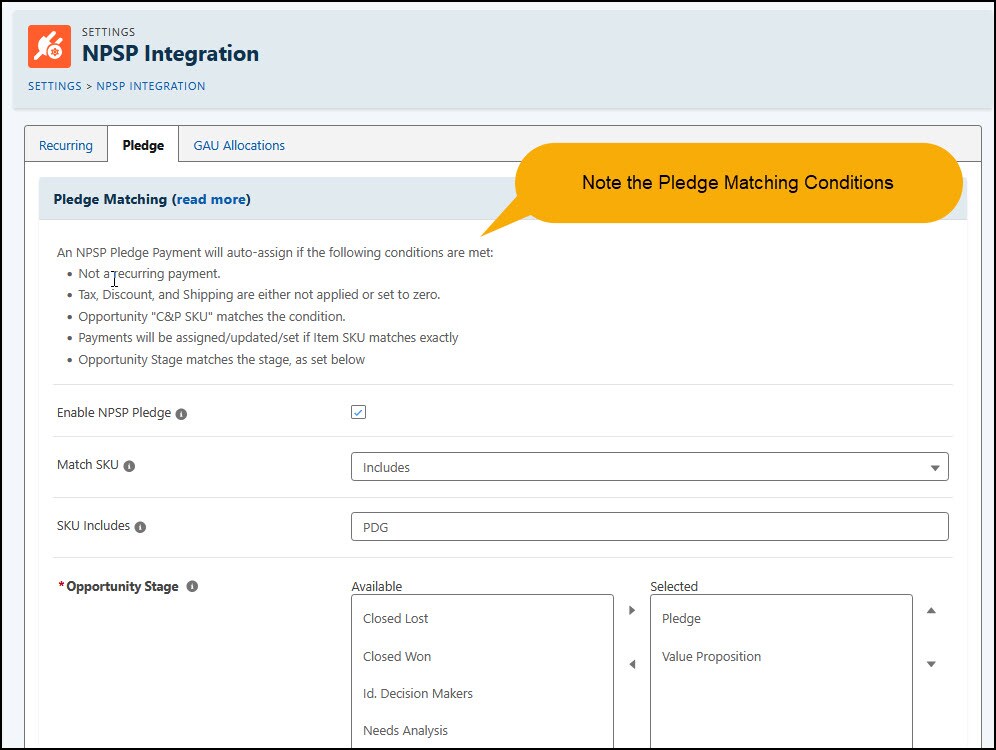Image resolution: width=996 pixels, height=750 pixels.
Task: Go to SETTINGS in the breadcrumb
Action: [55, 86]
